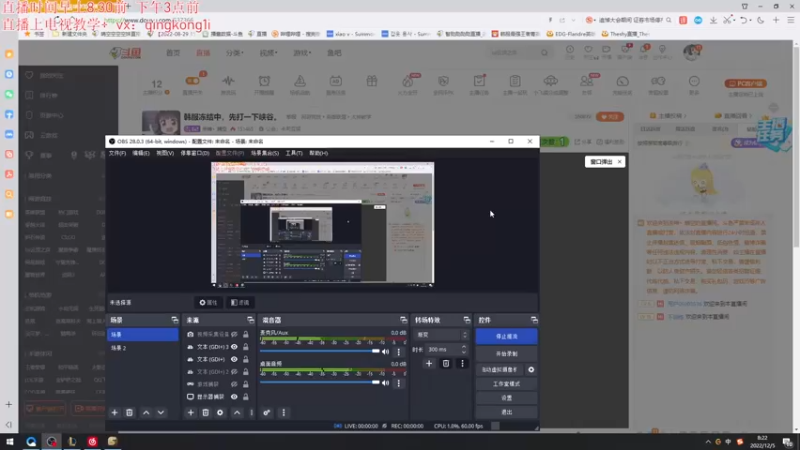Screen dimensions: 800x450
Task: Click the OBS Studio taskbar icon
Action: click(x=52, y=441)
